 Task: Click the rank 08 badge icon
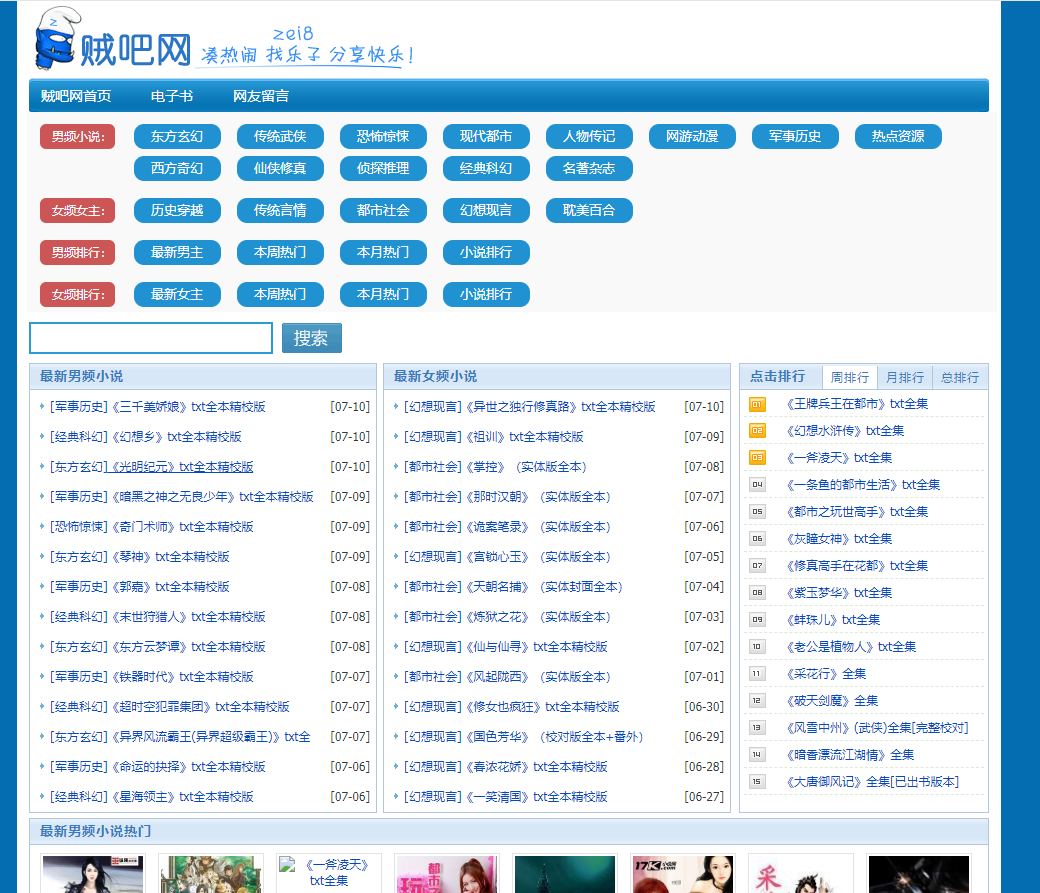pos(757,592)
